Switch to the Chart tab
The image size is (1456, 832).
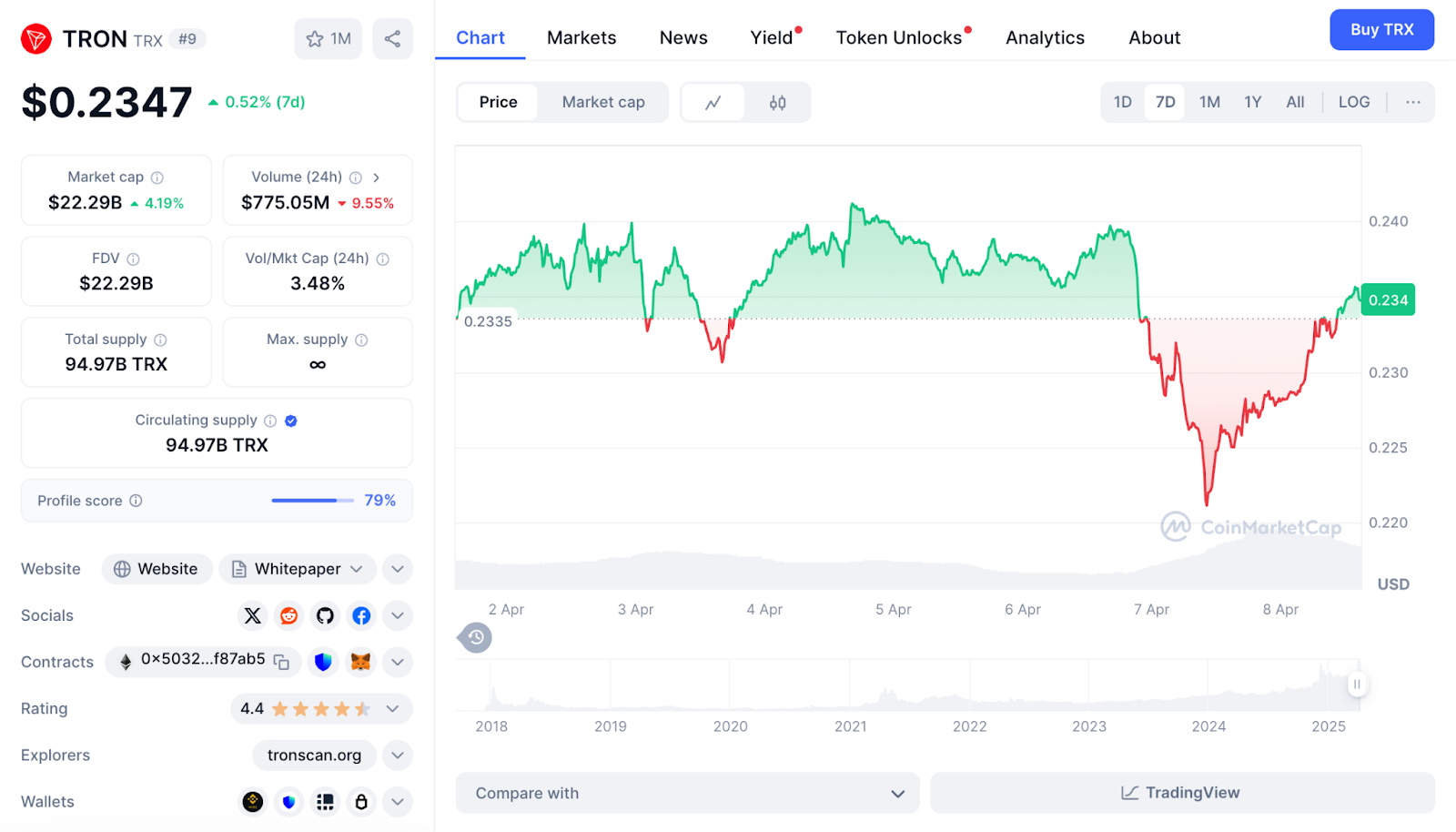[480, 38]
